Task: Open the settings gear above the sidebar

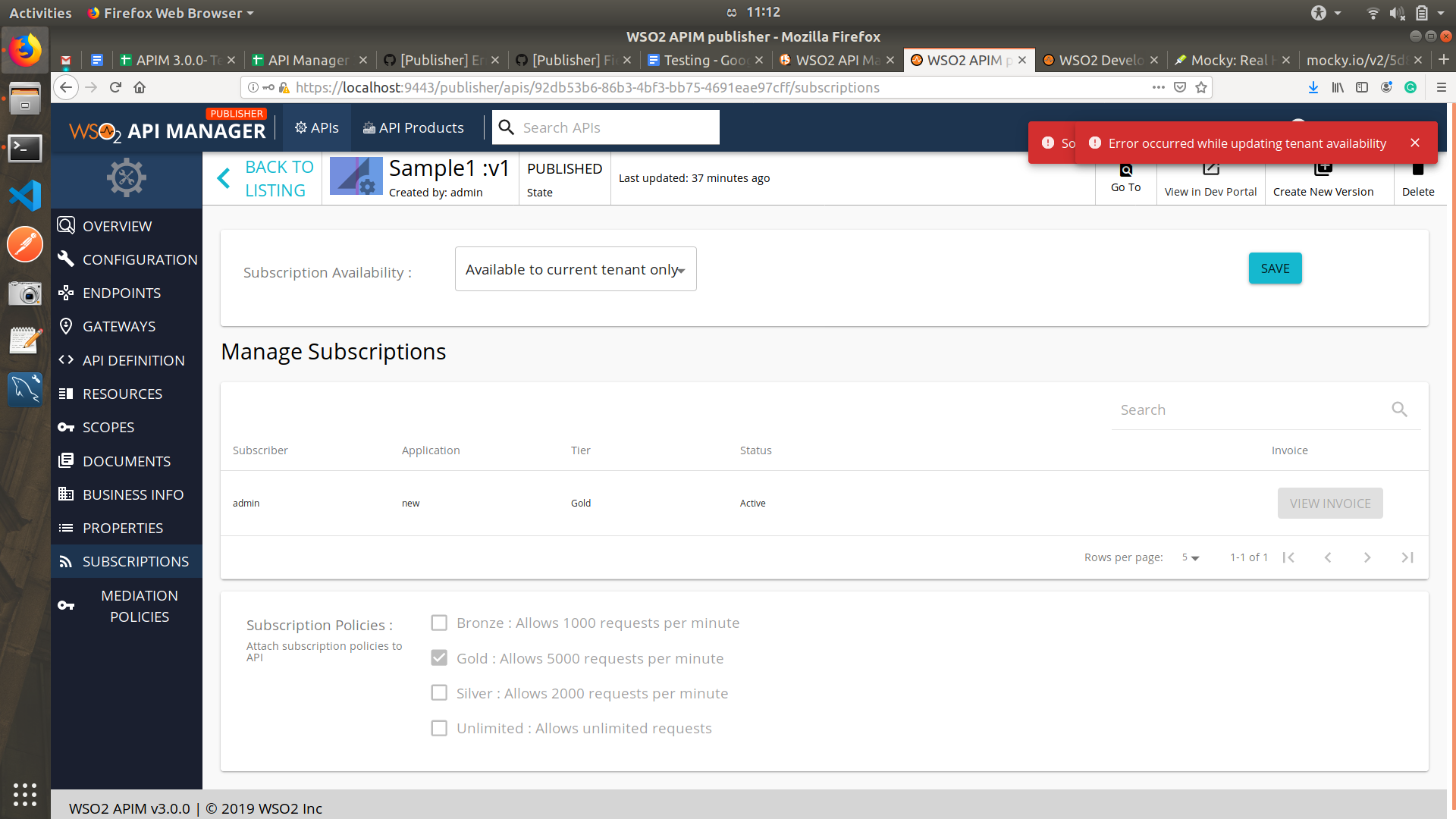Action: click(x=126, y=177)
